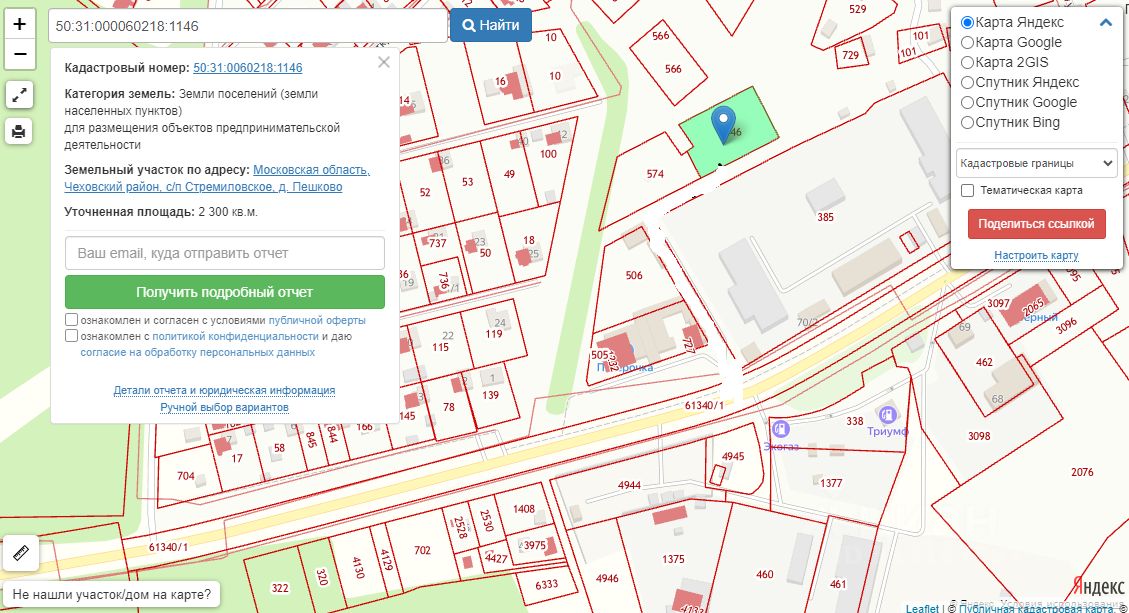Image resolution: width=1129 pixels, height=613 pixels.
Task: Open the ruler measurement tool
Action: (20, 552)
